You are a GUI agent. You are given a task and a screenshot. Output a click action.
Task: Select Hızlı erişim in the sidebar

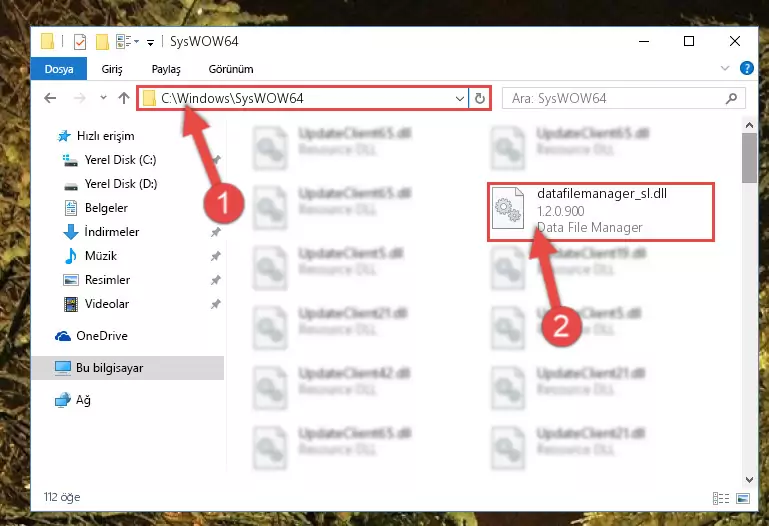(x=105, y=136)
